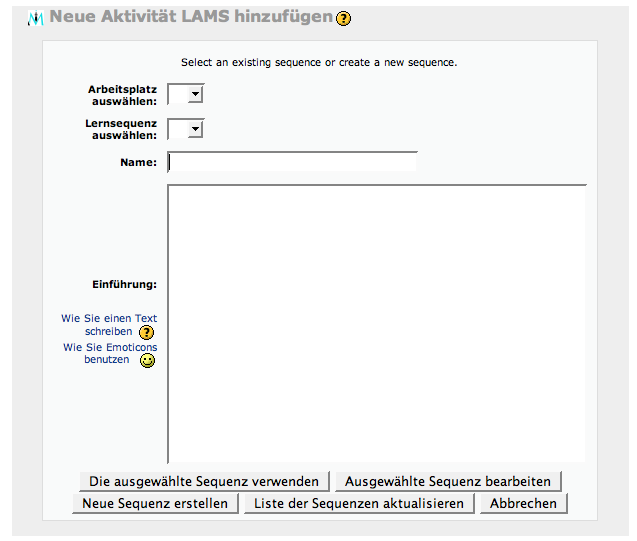Open the Lernsequenz auswählen dropdown
Screen dimensions: 637x541
(x=186, y=129)
